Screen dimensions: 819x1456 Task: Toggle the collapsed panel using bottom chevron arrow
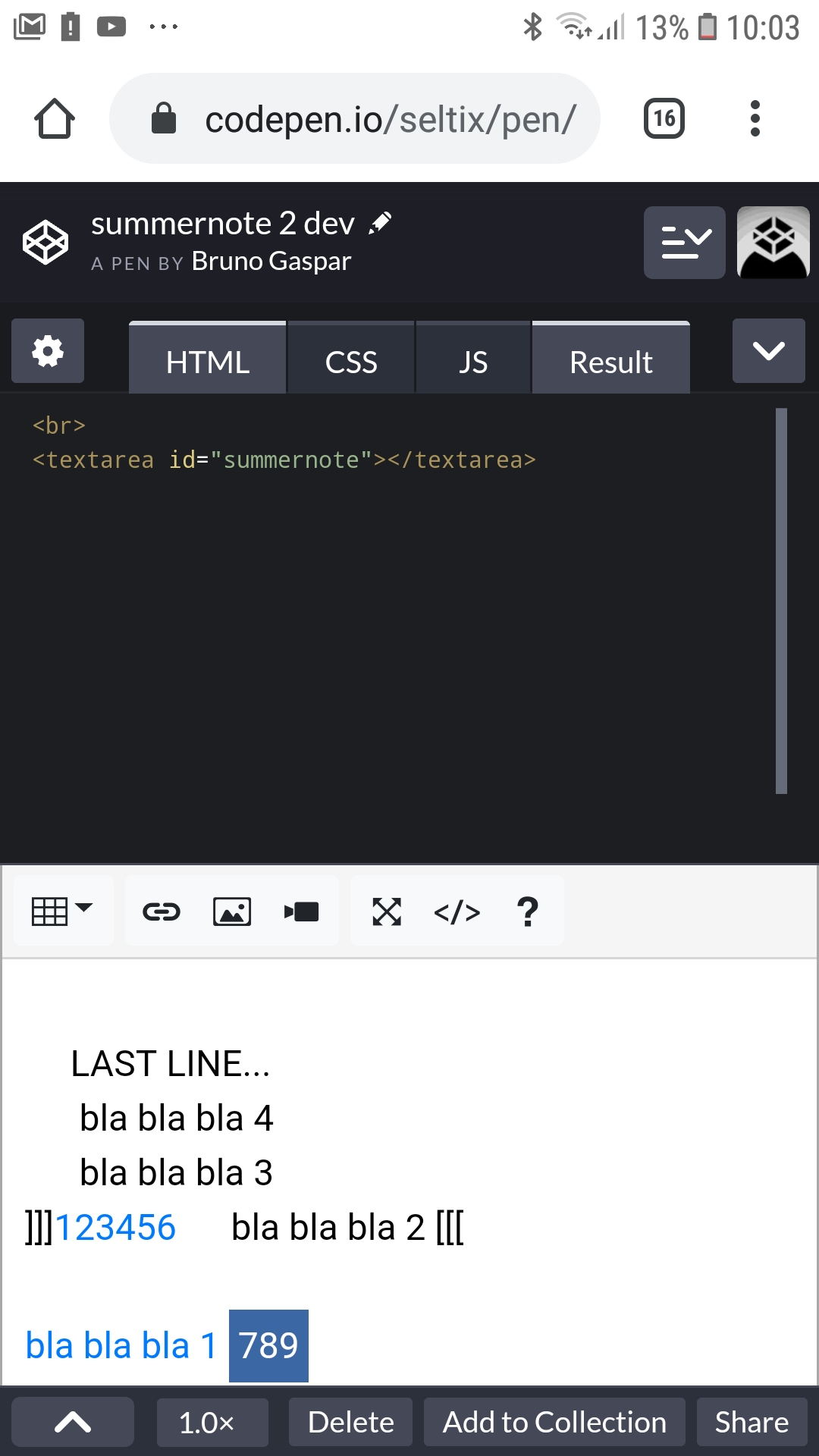[72, 1422]
